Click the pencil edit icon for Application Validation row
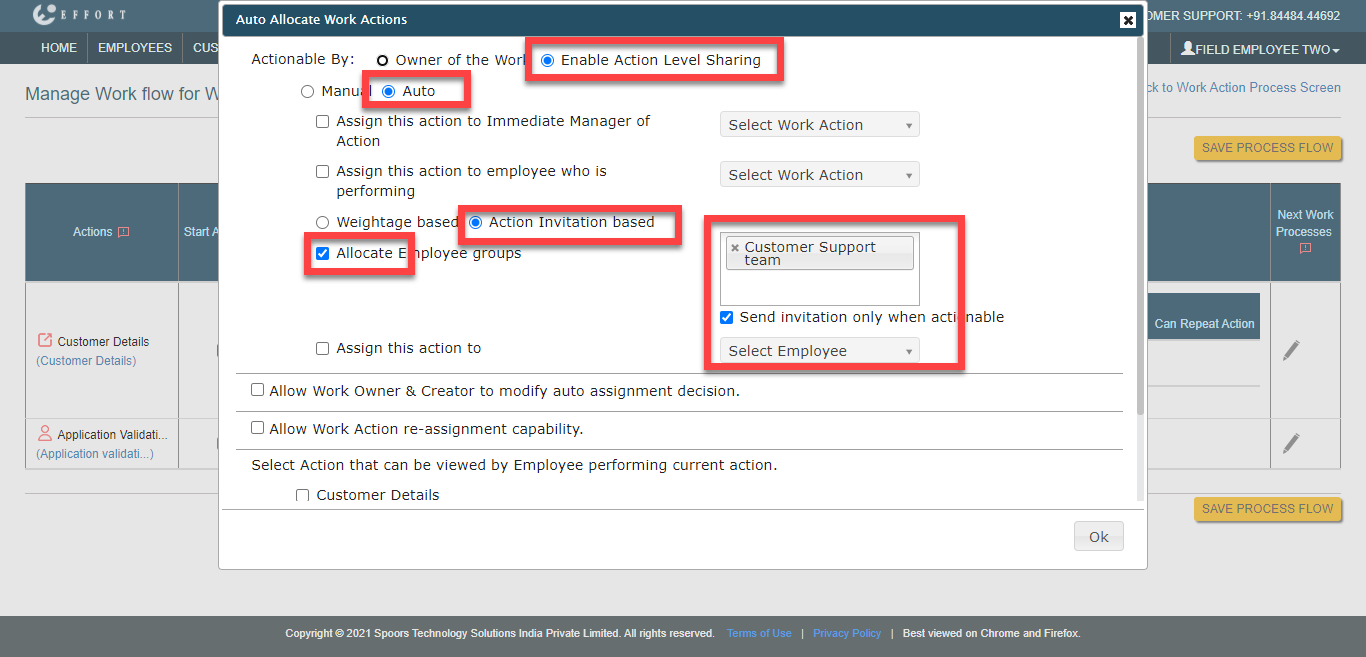This screenshot has height=657, width=1366. (1291, 442)
